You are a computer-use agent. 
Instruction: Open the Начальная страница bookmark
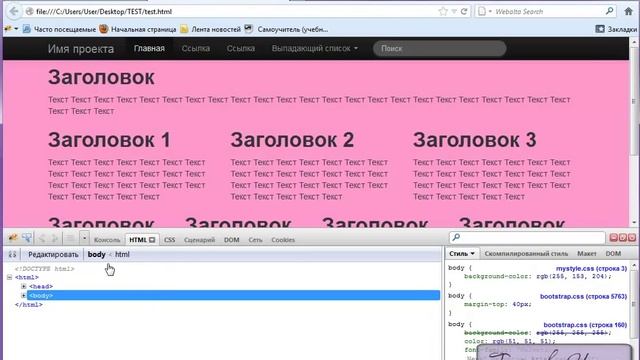click(138, 29)
